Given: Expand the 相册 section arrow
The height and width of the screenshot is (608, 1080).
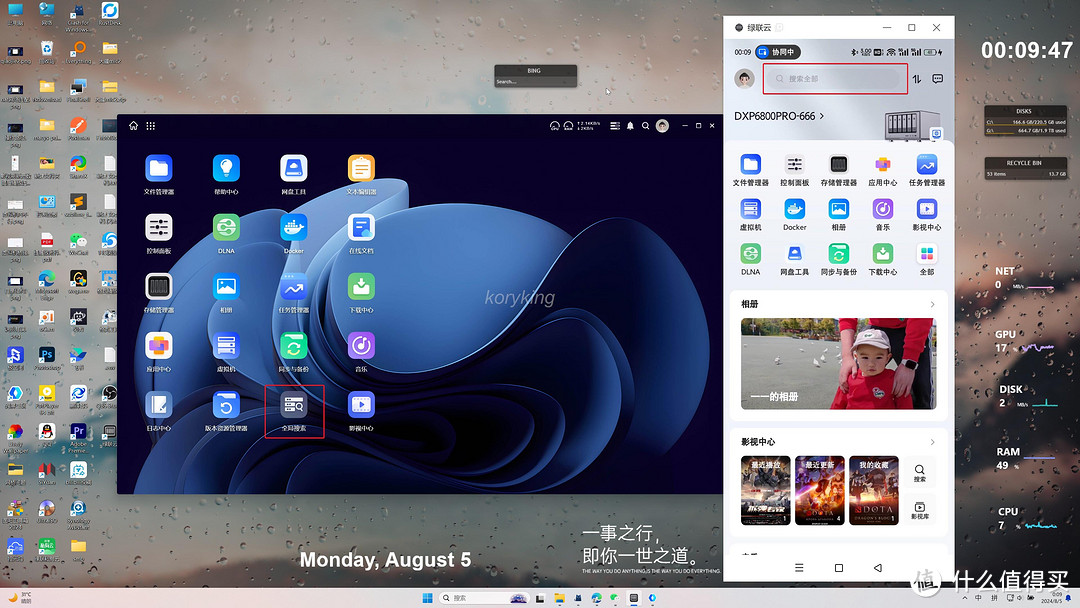Looking at the screenshot, I should pos(932,304).
